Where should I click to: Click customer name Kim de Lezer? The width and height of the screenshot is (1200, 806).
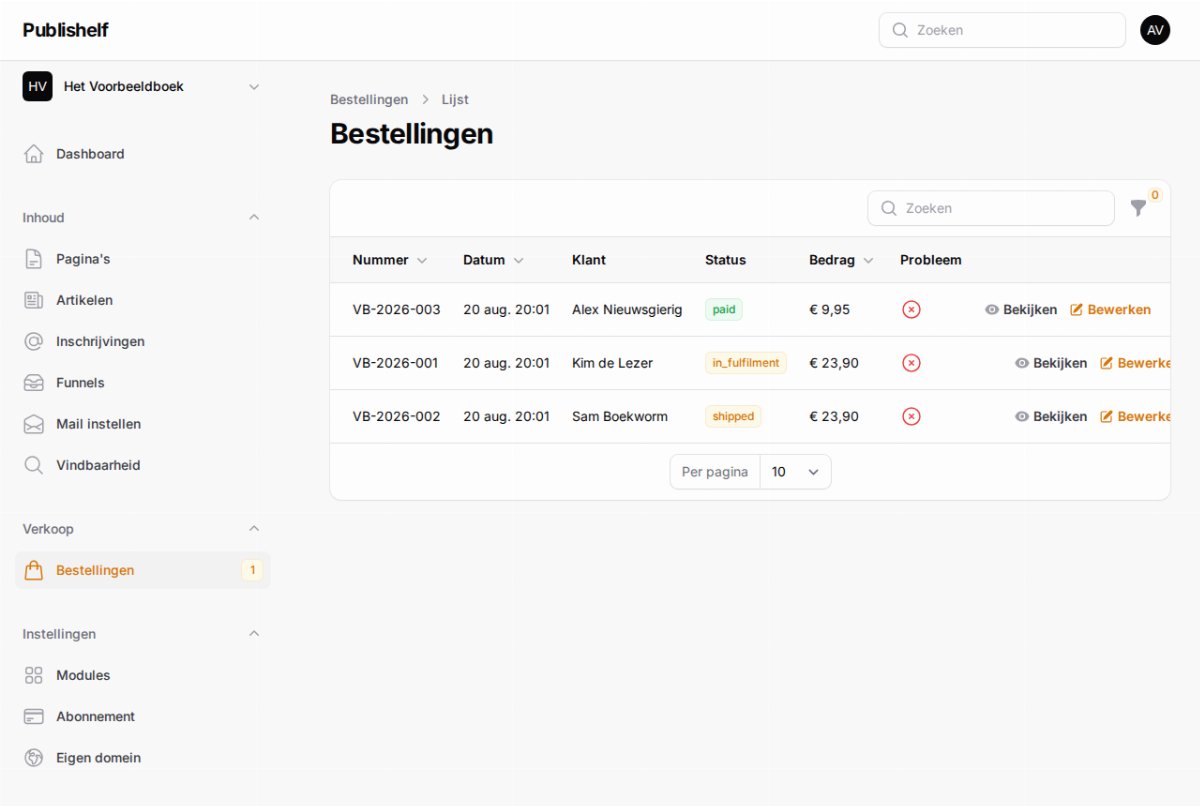point(612,363)
